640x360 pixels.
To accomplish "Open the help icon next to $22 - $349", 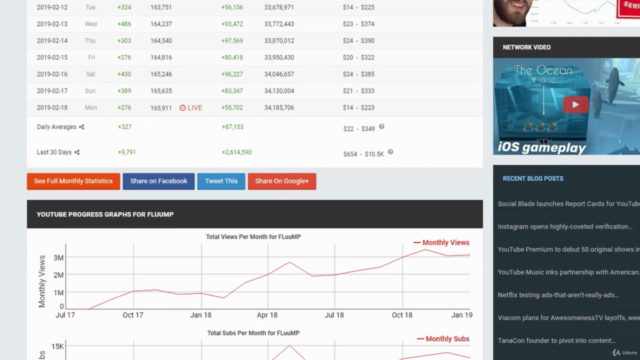I will 382,127.
